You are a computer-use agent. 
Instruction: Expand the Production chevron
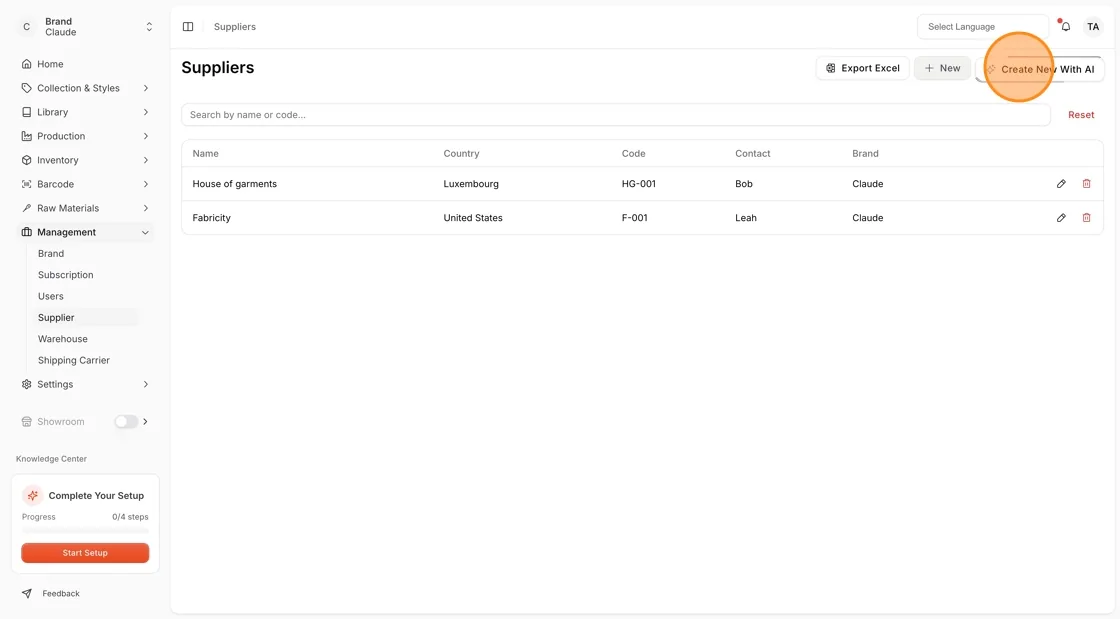(146, 136)
